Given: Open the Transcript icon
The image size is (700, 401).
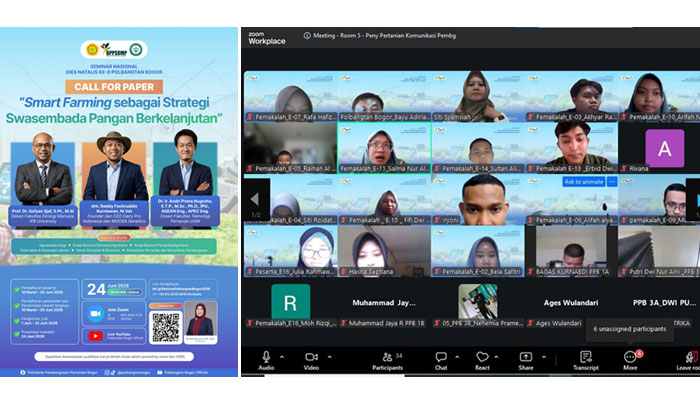Looking at the screenshot, I should pyautogui.click(x=586, y=357).
